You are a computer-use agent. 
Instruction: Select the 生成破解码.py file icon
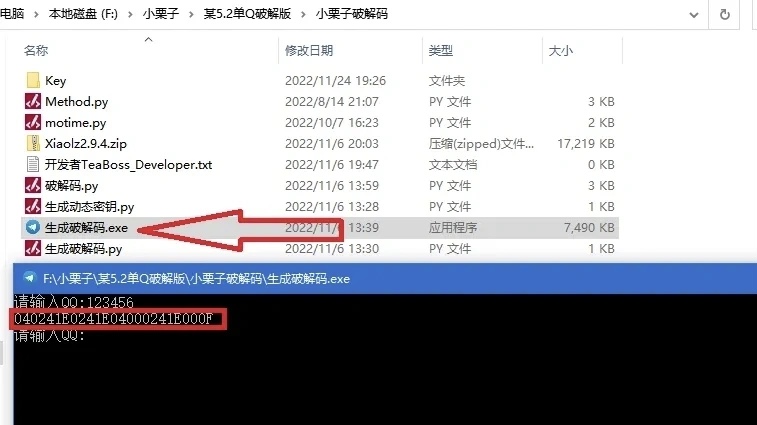pyautogui.click(x=33, y=249)
